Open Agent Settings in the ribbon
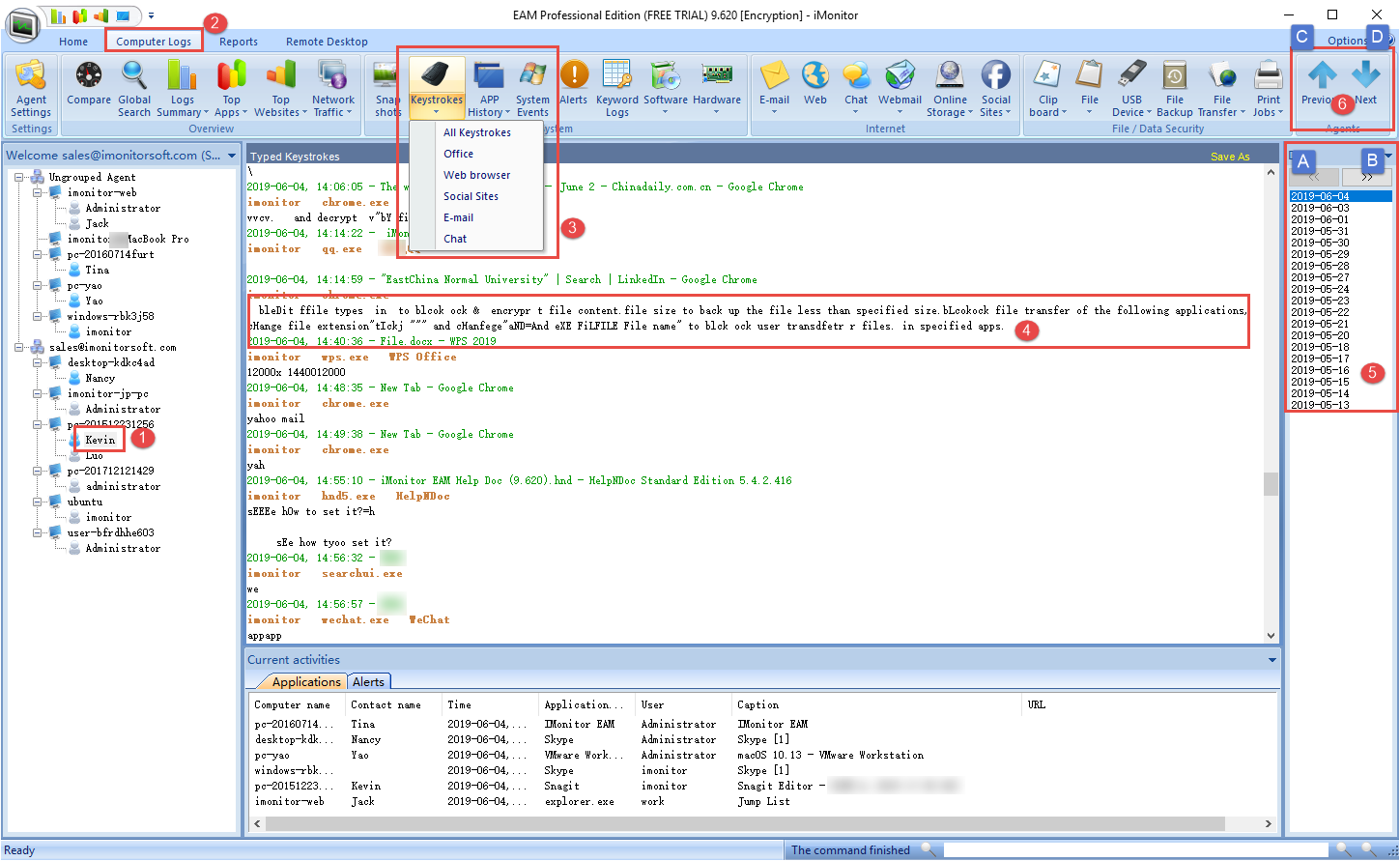Screen dimensions: 1400x861 [x=31, y=89]
